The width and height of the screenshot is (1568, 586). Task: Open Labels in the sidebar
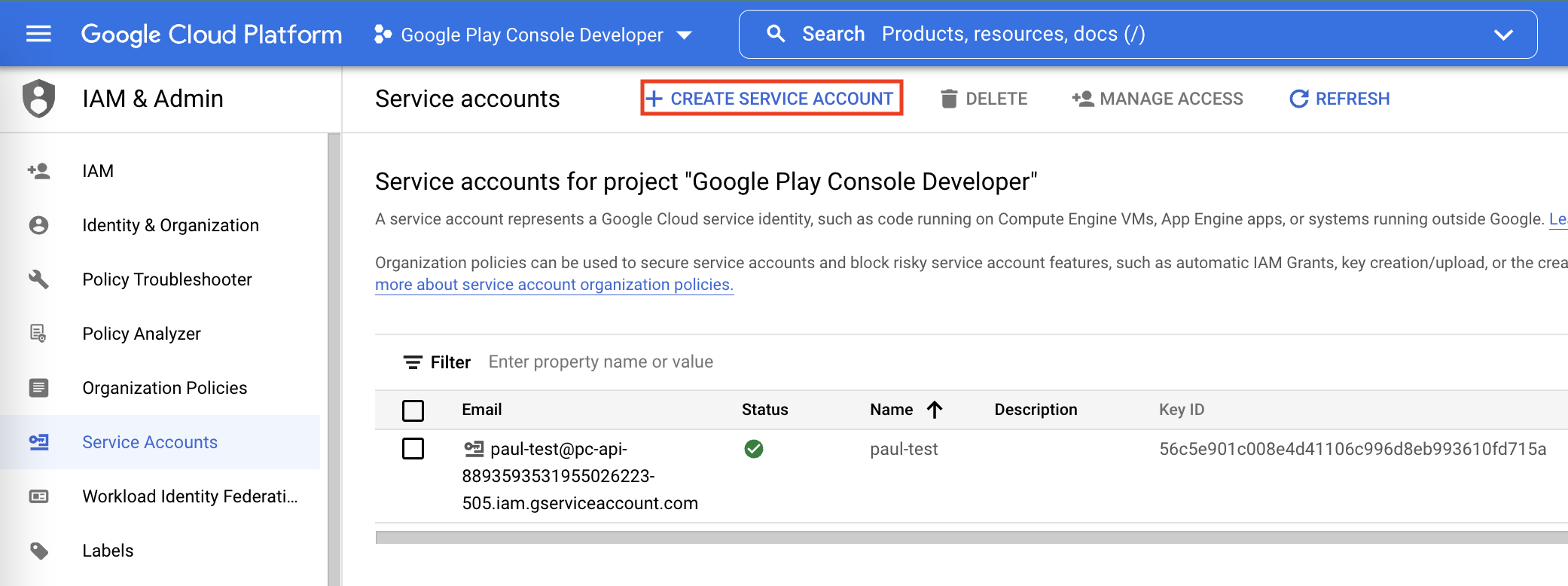(x=108, y=551)
